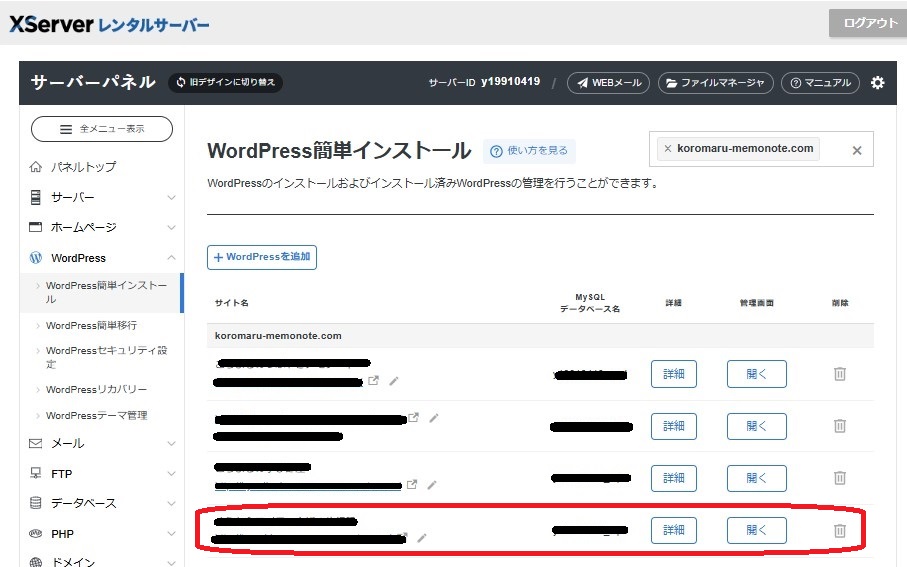Clear domain selector with the large X

click(x=856, y=151)
